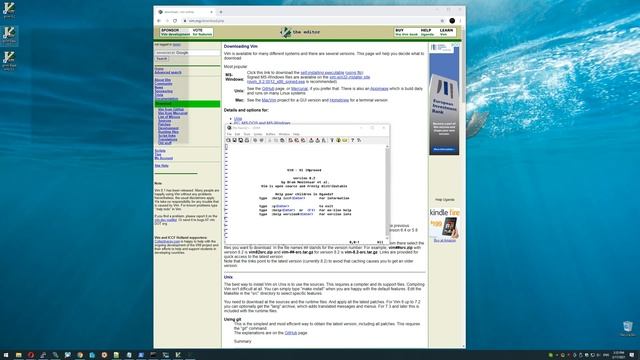Click BUY the Vim book header link

(x=406, y=32)
